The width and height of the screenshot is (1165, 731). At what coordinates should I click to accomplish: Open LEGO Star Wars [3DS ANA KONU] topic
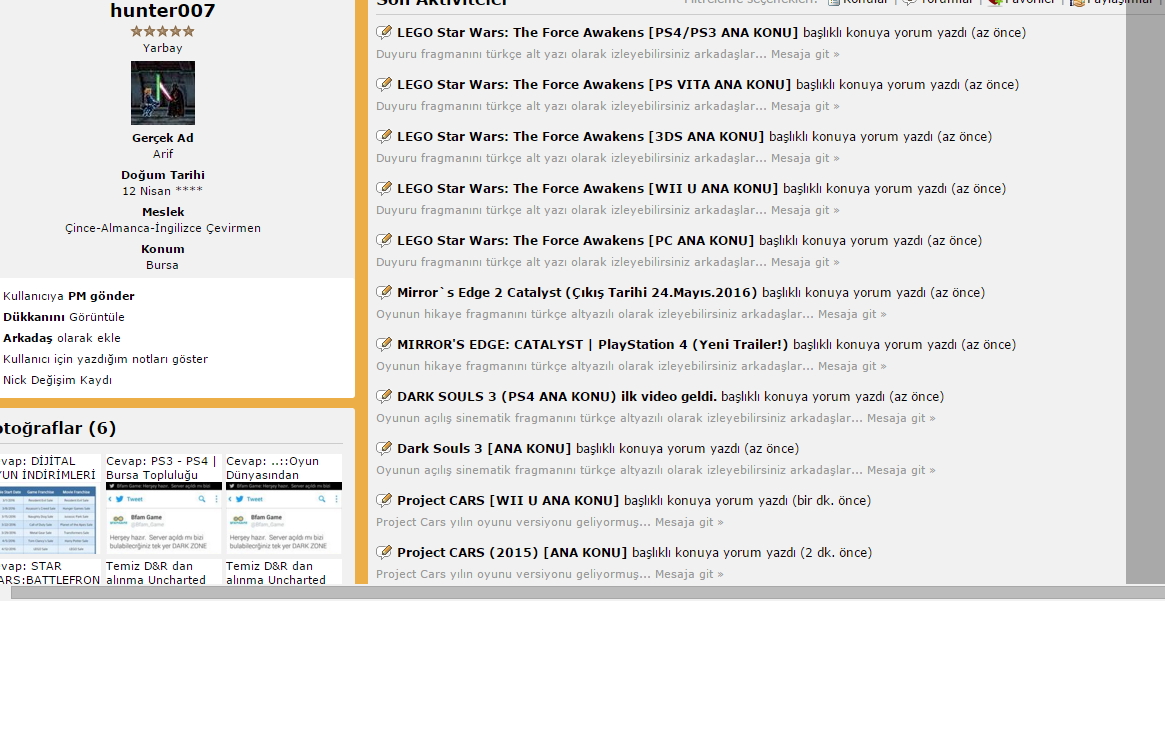pyautogui.click(x=580, y=137)
